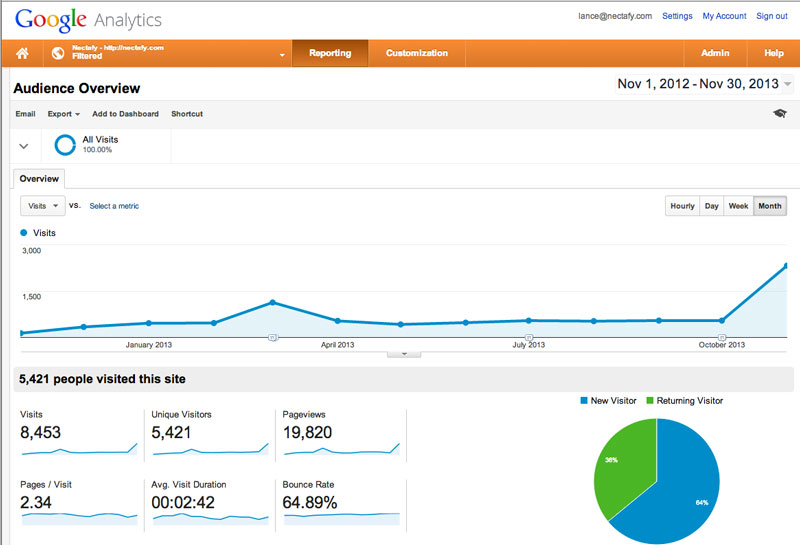The image size is (800, 545).
Task: Set chart granularity to Hourly
Action: pos(683,206)
